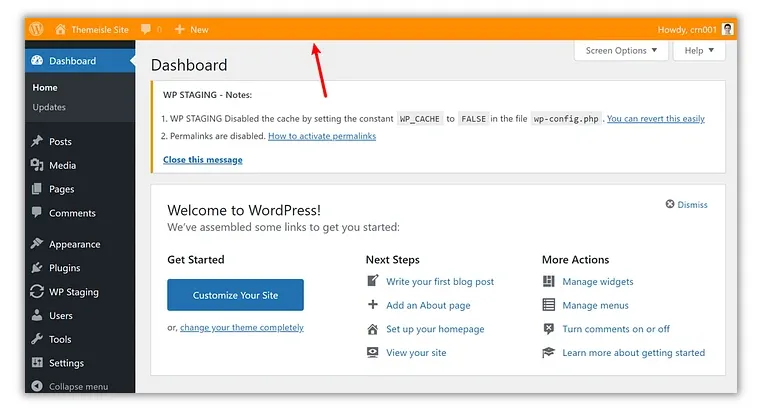The height and width of the screenshot is (409, 765).
Task: Open Write your first blog post link
Action: pos(440,282)
